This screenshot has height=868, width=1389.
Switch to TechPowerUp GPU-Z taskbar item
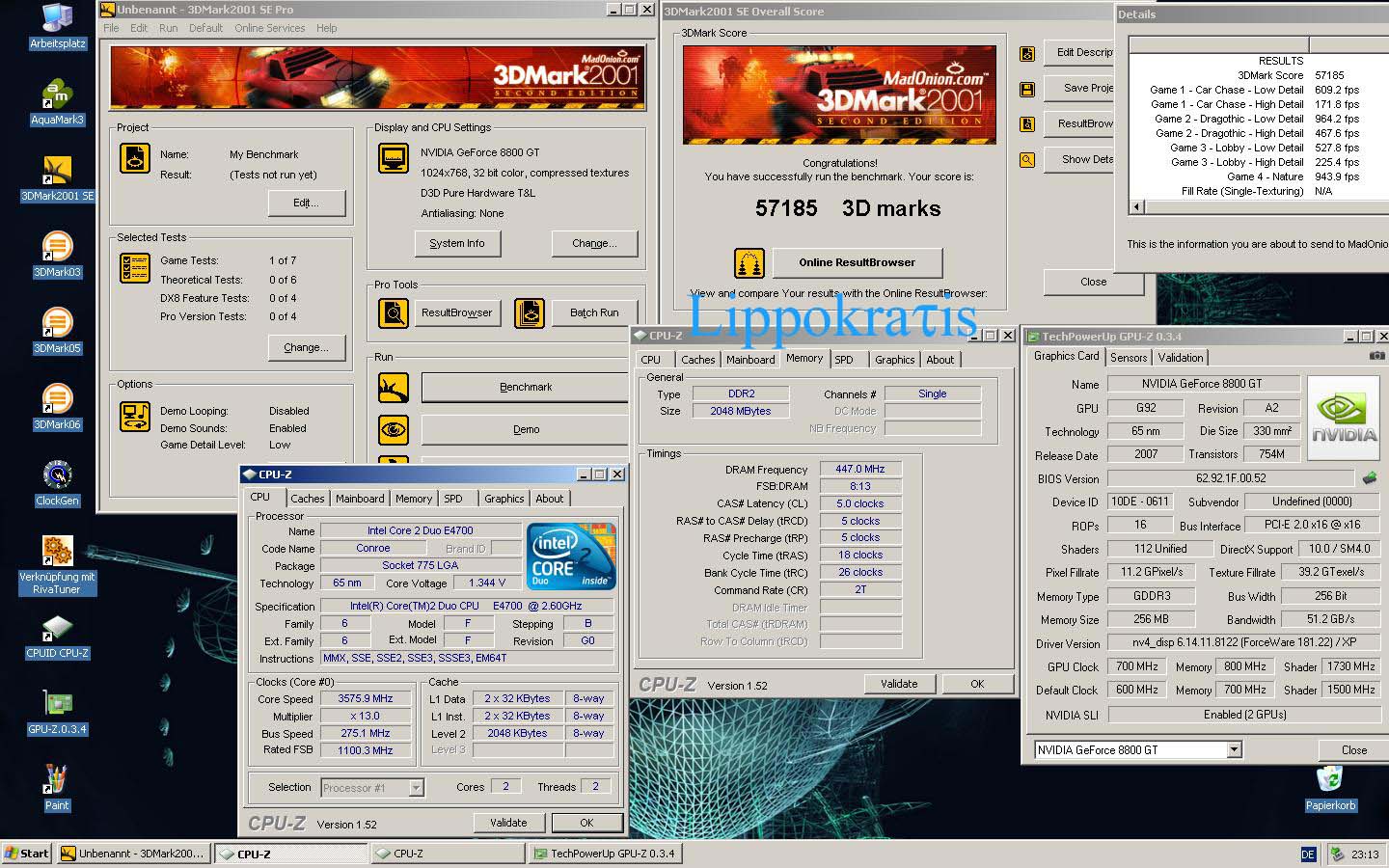[x=605, y=854]
